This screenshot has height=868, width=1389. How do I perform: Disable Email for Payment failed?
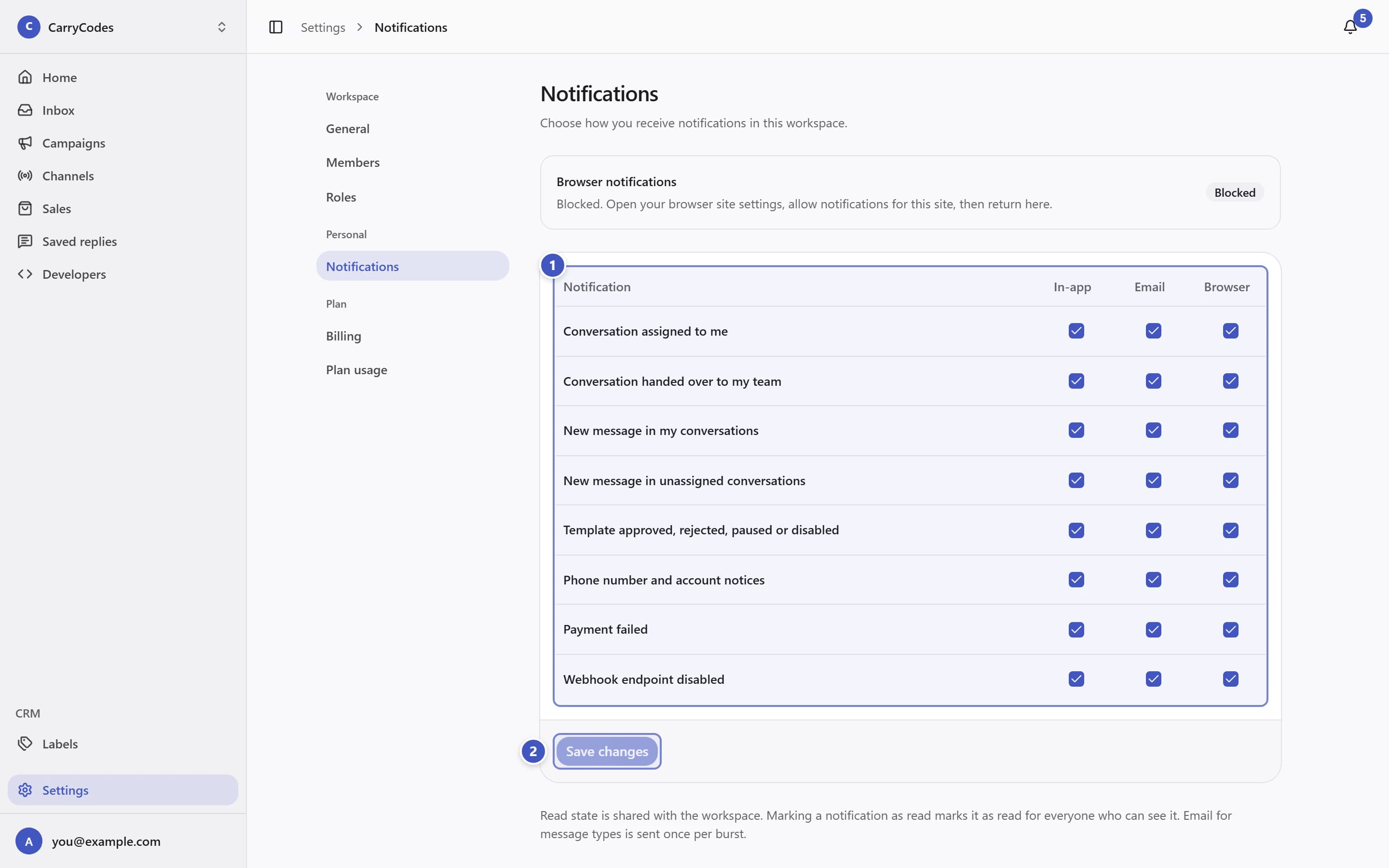[x=1153, y=629]
